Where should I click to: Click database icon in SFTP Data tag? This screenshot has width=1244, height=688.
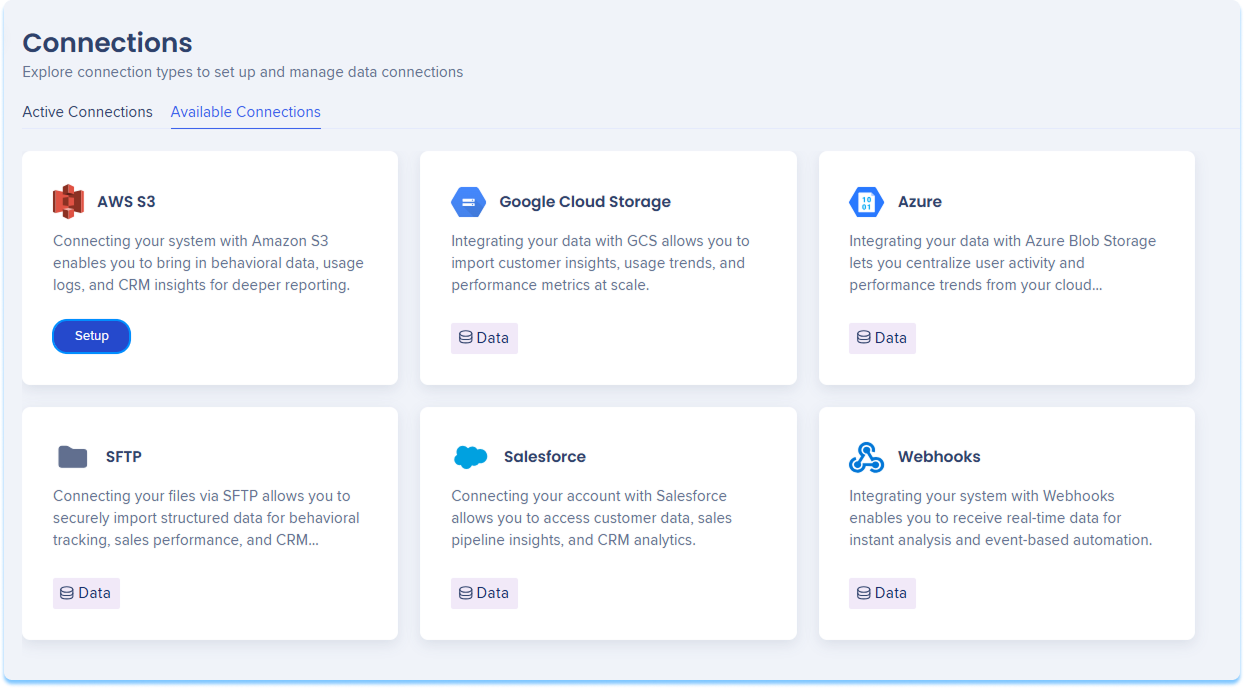[x=67, y=593]
